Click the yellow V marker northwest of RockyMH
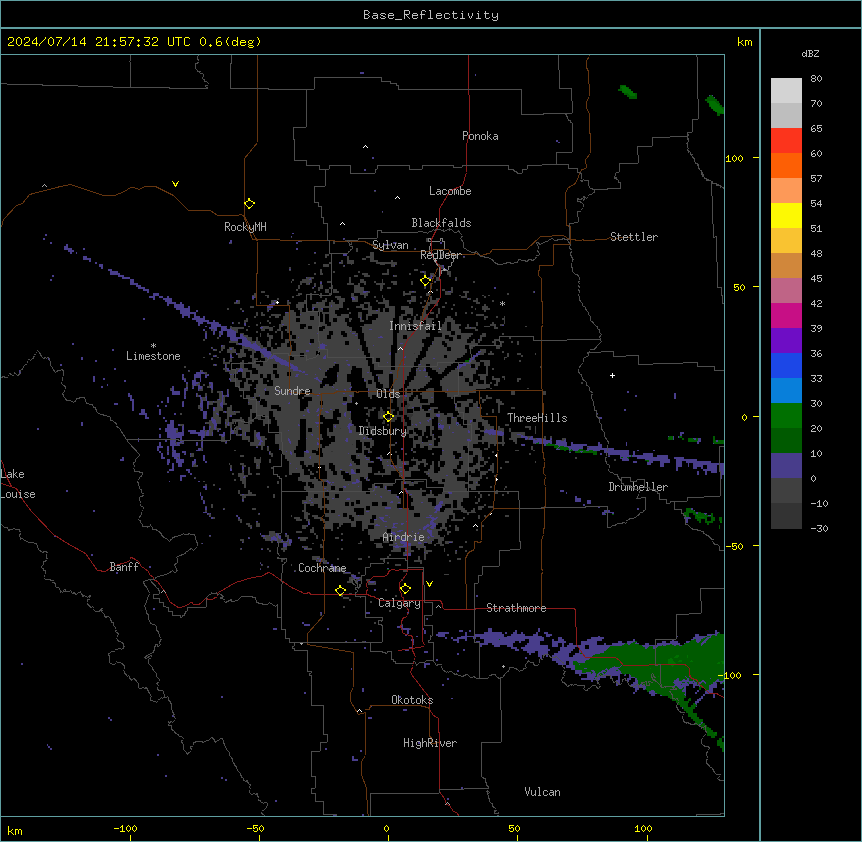Viewport: 862px width, 842px height. 175,184
